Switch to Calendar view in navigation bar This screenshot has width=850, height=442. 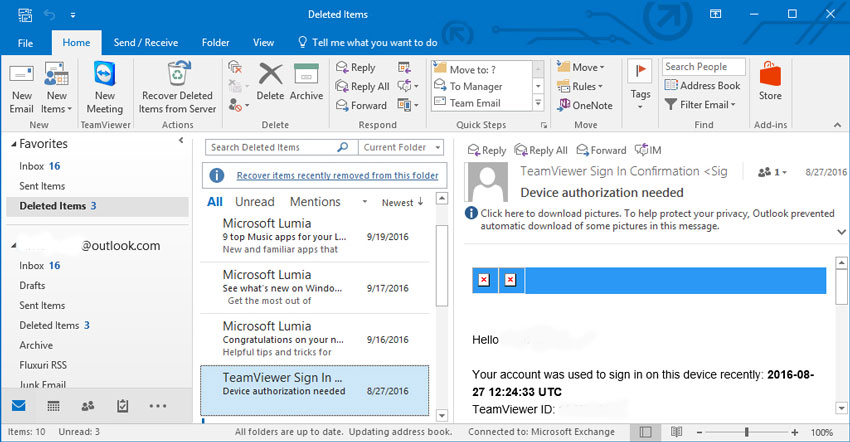tap(53, 406)
